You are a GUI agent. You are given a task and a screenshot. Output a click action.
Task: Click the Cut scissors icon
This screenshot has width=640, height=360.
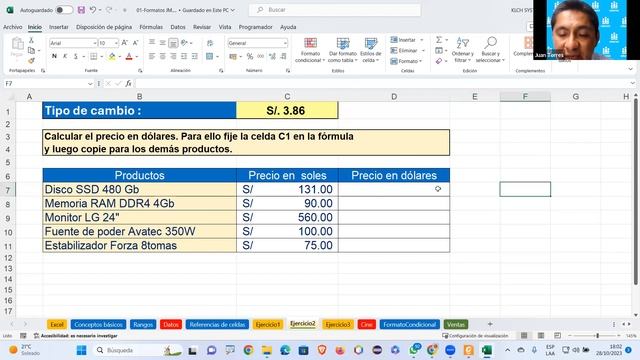point(31,40)
